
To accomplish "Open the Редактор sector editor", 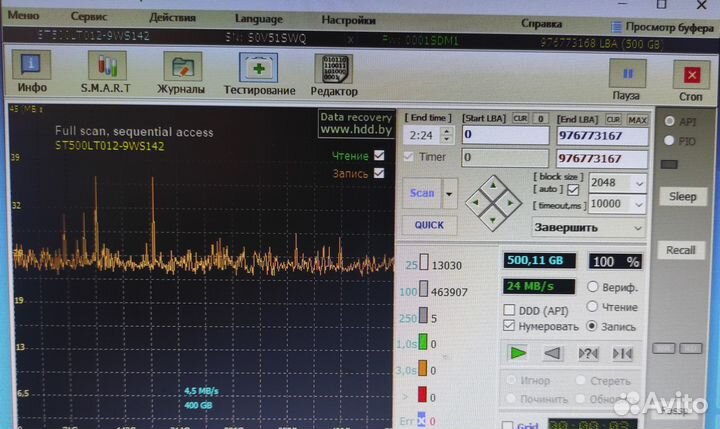I will tap(333, 73).
